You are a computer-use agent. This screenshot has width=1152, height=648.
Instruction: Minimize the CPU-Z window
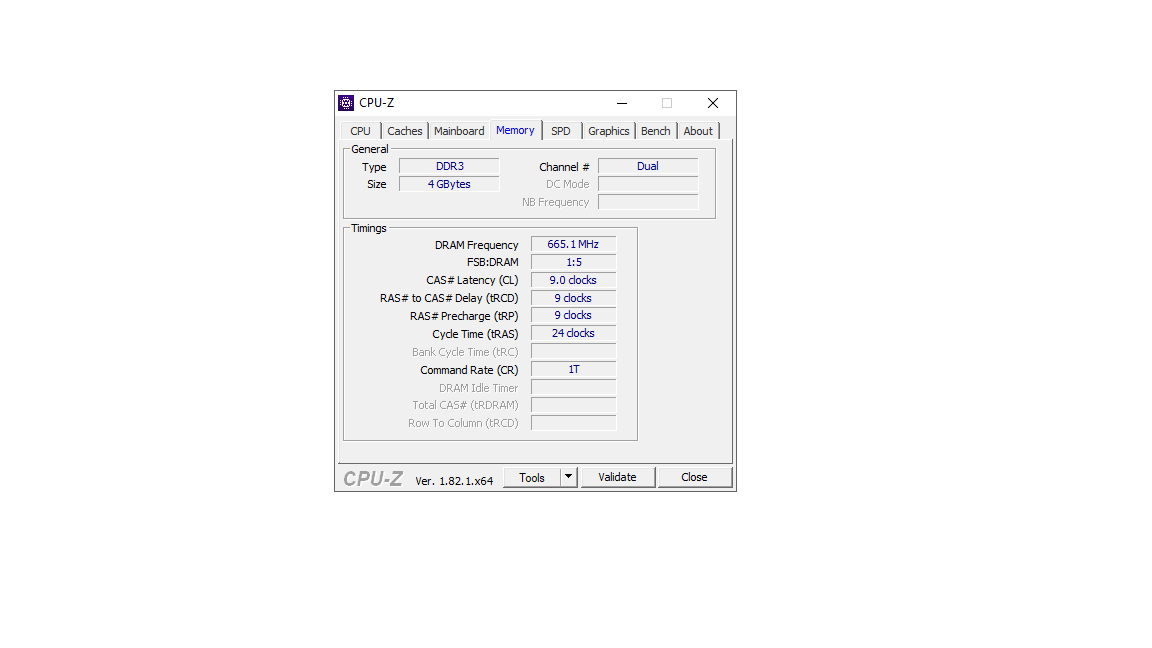click(622, 103)
